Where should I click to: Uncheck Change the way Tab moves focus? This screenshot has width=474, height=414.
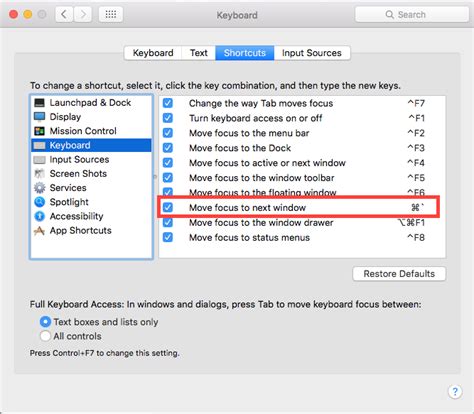pos(168,103)
